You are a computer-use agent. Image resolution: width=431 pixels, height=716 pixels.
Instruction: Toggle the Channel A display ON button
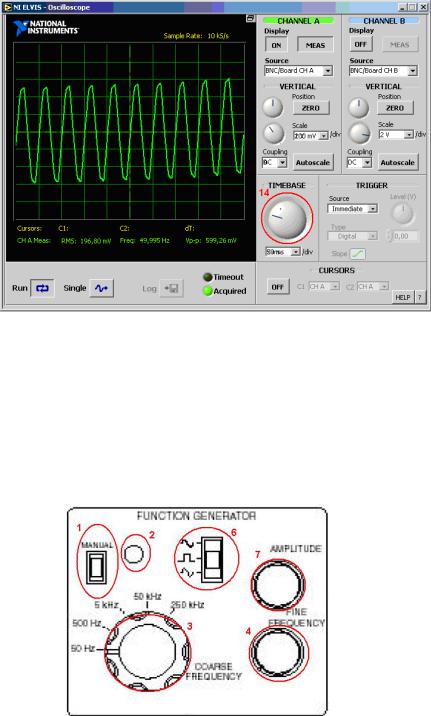(x=276, y=45)
